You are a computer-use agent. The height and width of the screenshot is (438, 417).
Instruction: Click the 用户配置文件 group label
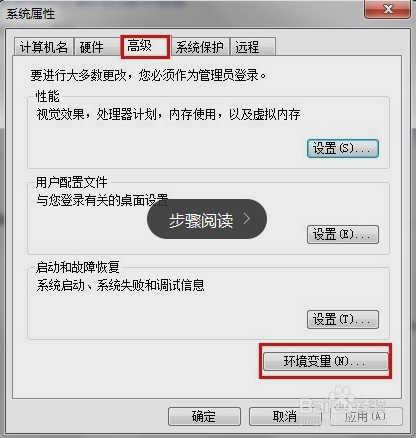72,182
